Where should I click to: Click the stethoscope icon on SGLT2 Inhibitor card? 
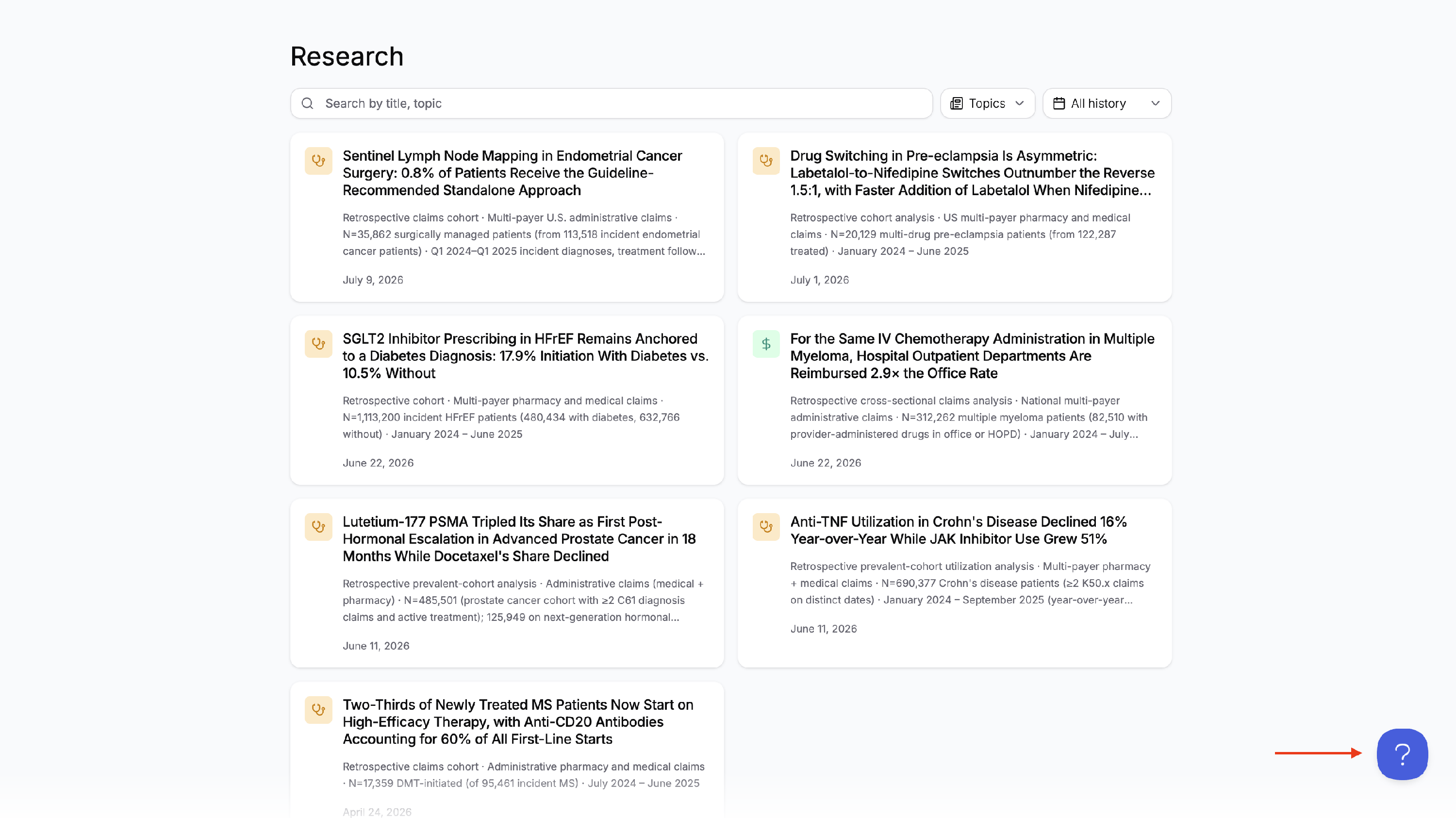click(318, 344)
